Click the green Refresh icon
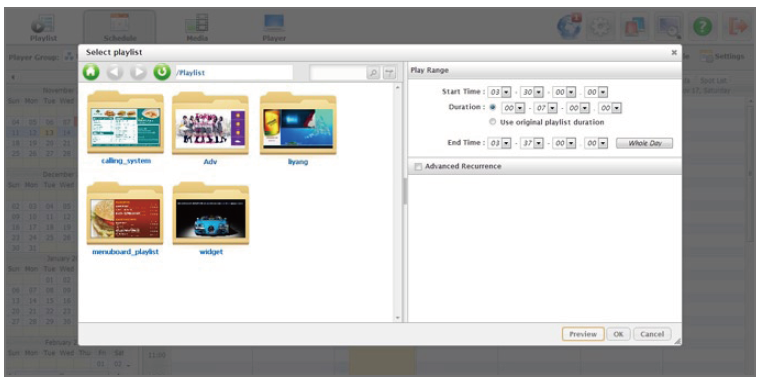Viewport: 761px width, 380px height. pyautogui.click(x=162, y=72)
